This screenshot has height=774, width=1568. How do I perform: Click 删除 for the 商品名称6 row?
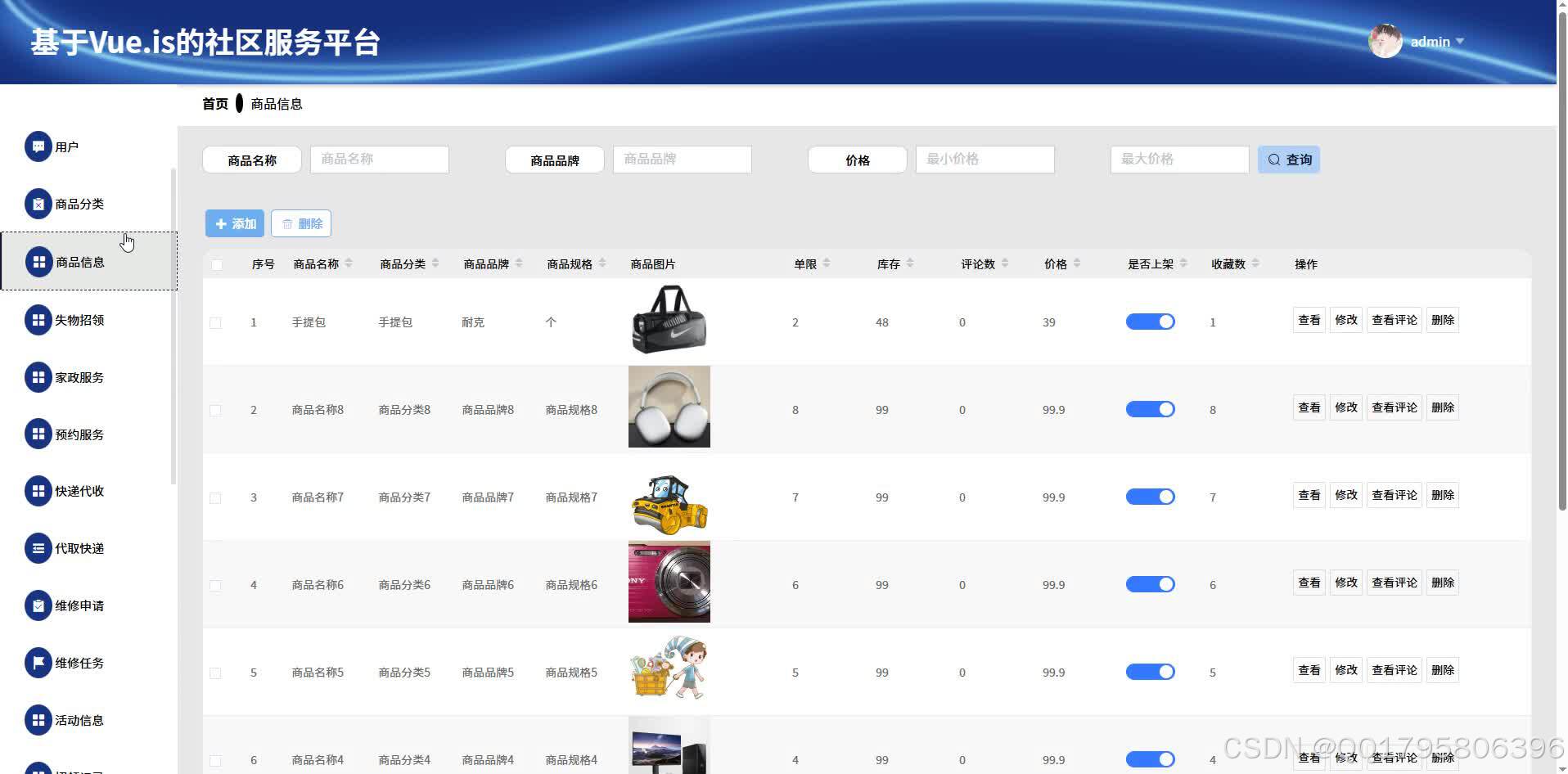coord(1443,583)
